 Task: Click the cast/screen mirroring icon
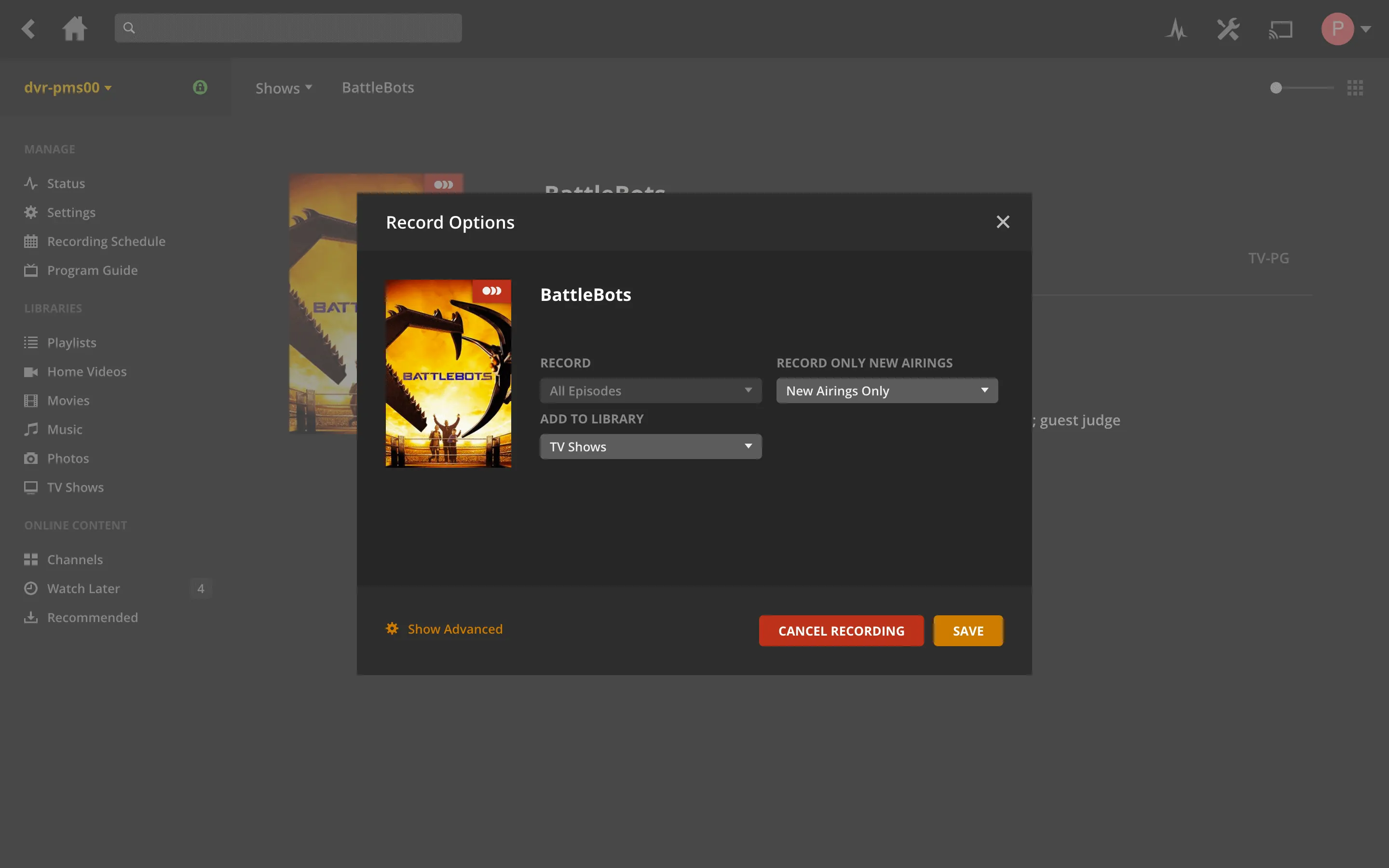(1281, 27)
